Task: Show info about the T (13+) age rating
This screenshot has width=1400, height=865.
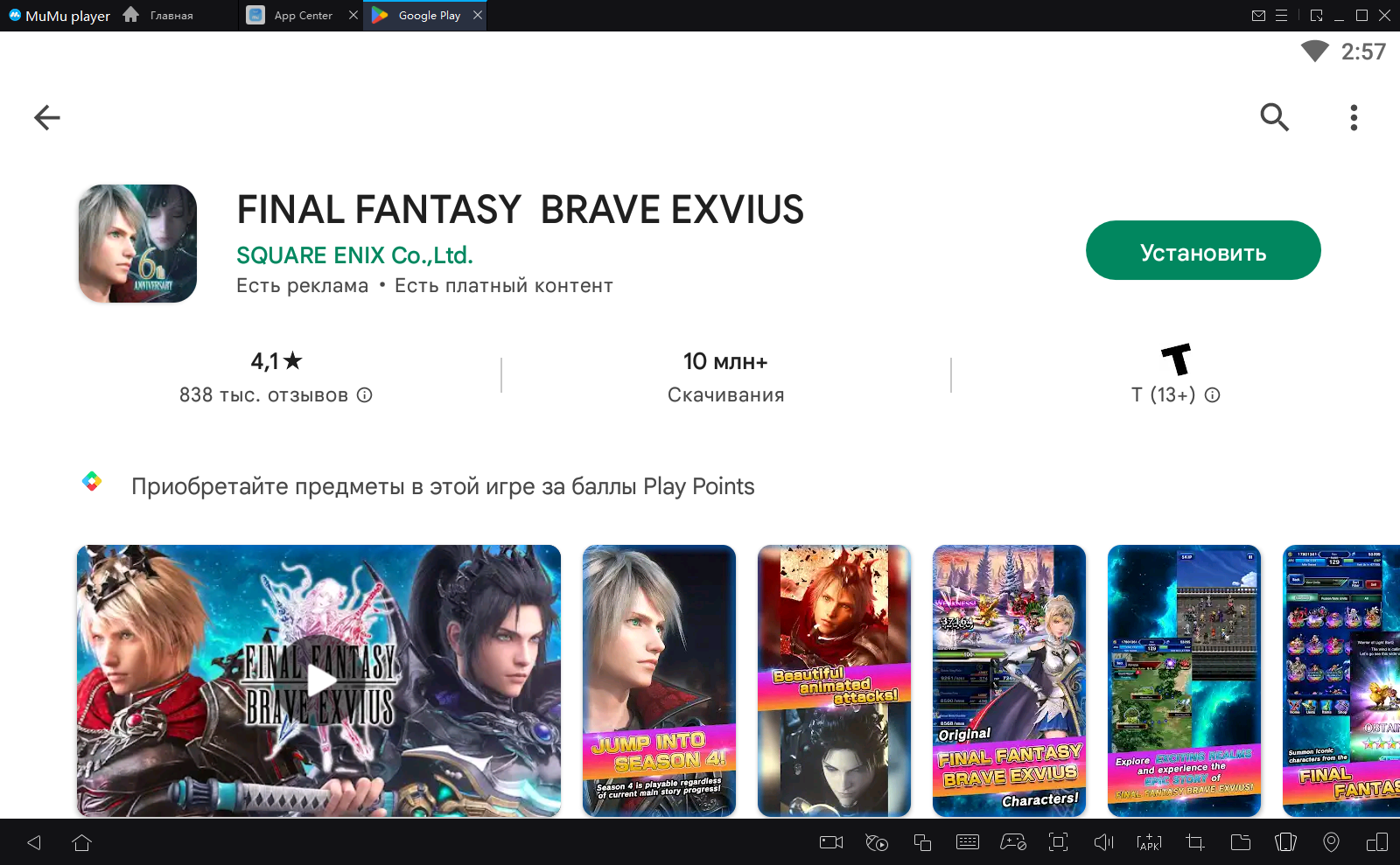Action: point(1212,395)
